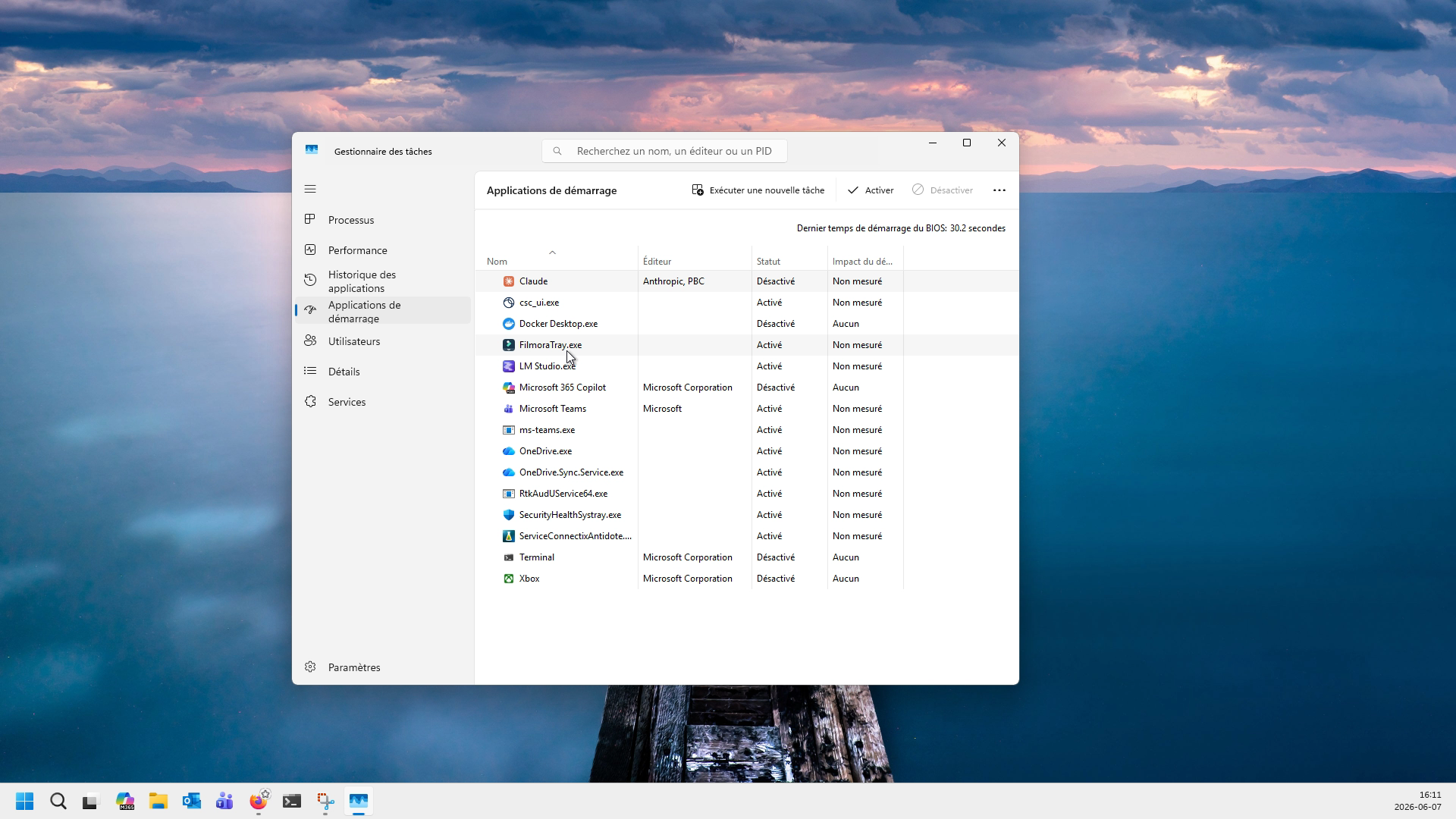
Task: Focus the search field for name or PID
Action: (x=664, y=151)
